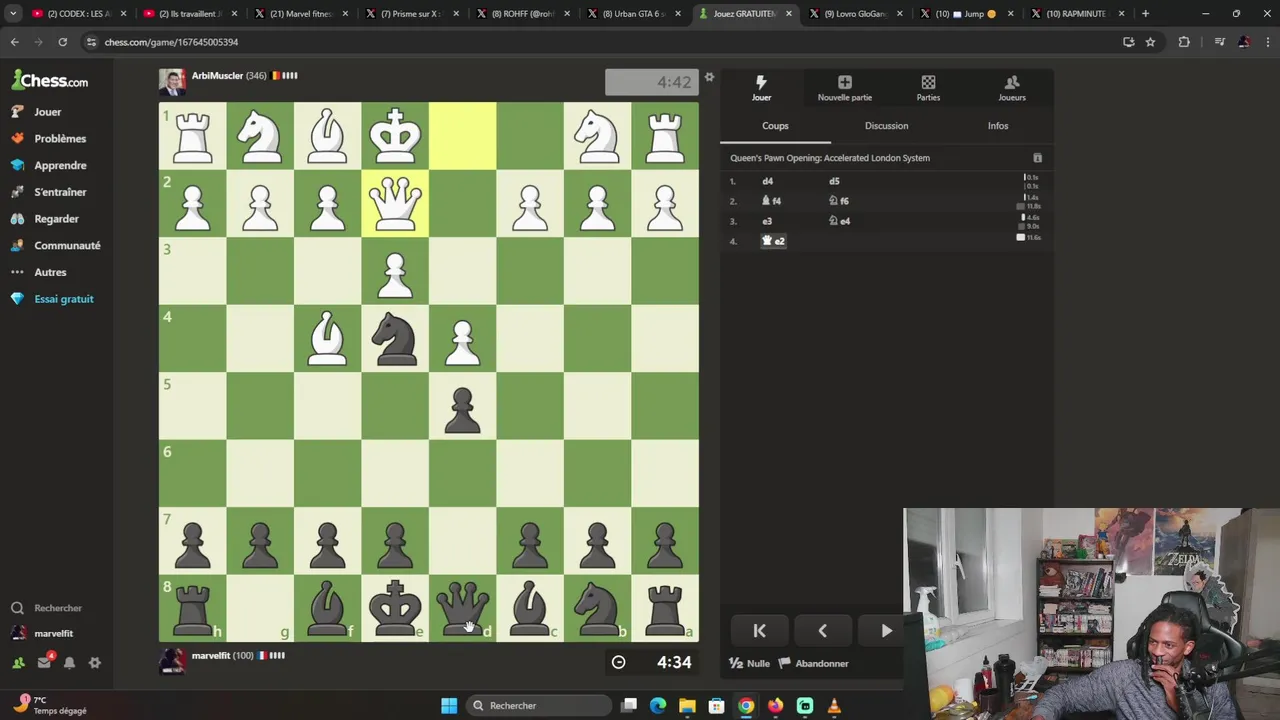Screen dimensions: 1280x720
Task: Select the white queen on highlighted square
Action: (x=395, y=203)
